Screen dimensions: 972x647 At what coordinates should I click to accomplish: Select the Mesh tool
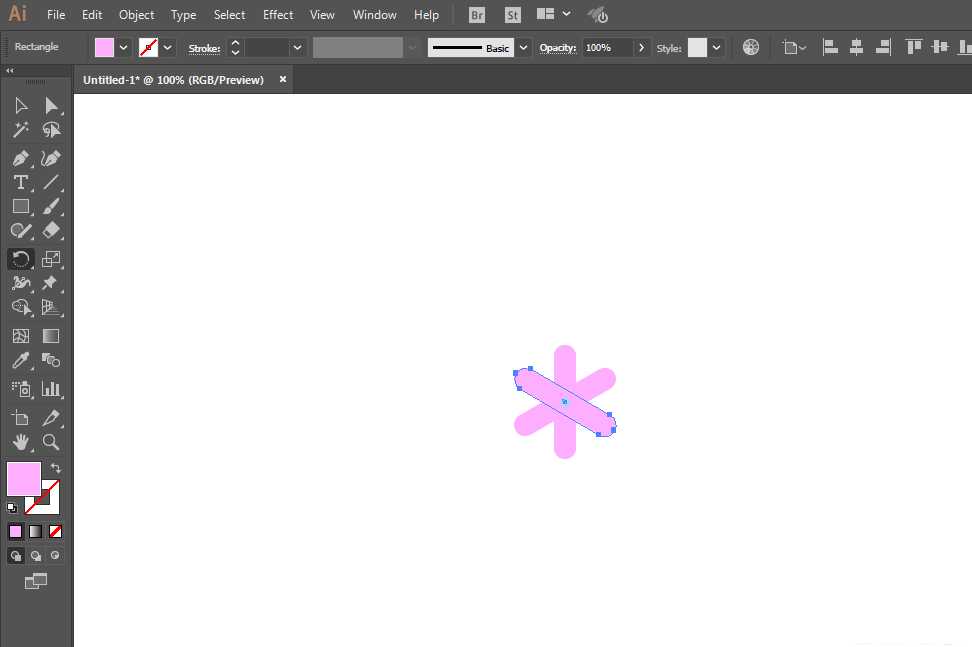point(20,336)
